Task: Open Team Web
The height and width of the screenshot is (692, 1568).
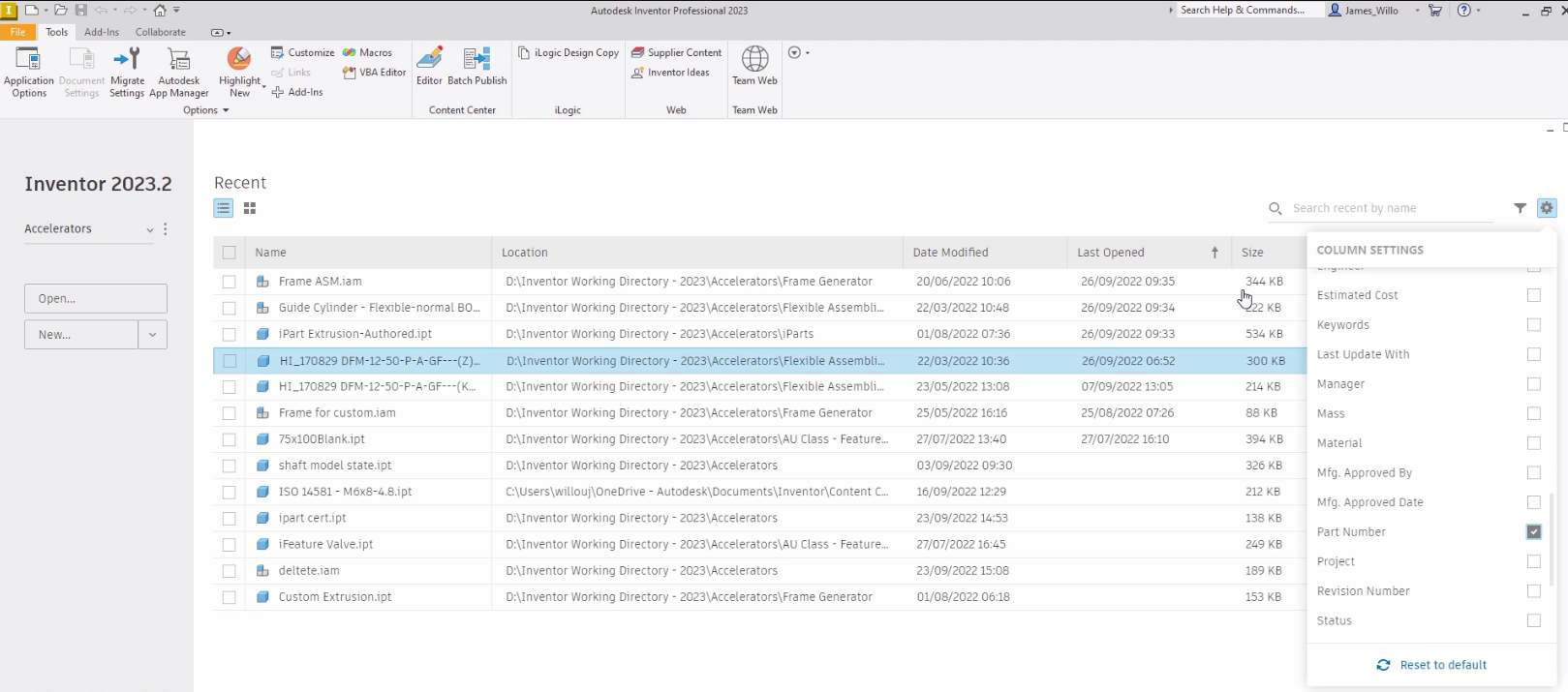Action: point(754,66)
